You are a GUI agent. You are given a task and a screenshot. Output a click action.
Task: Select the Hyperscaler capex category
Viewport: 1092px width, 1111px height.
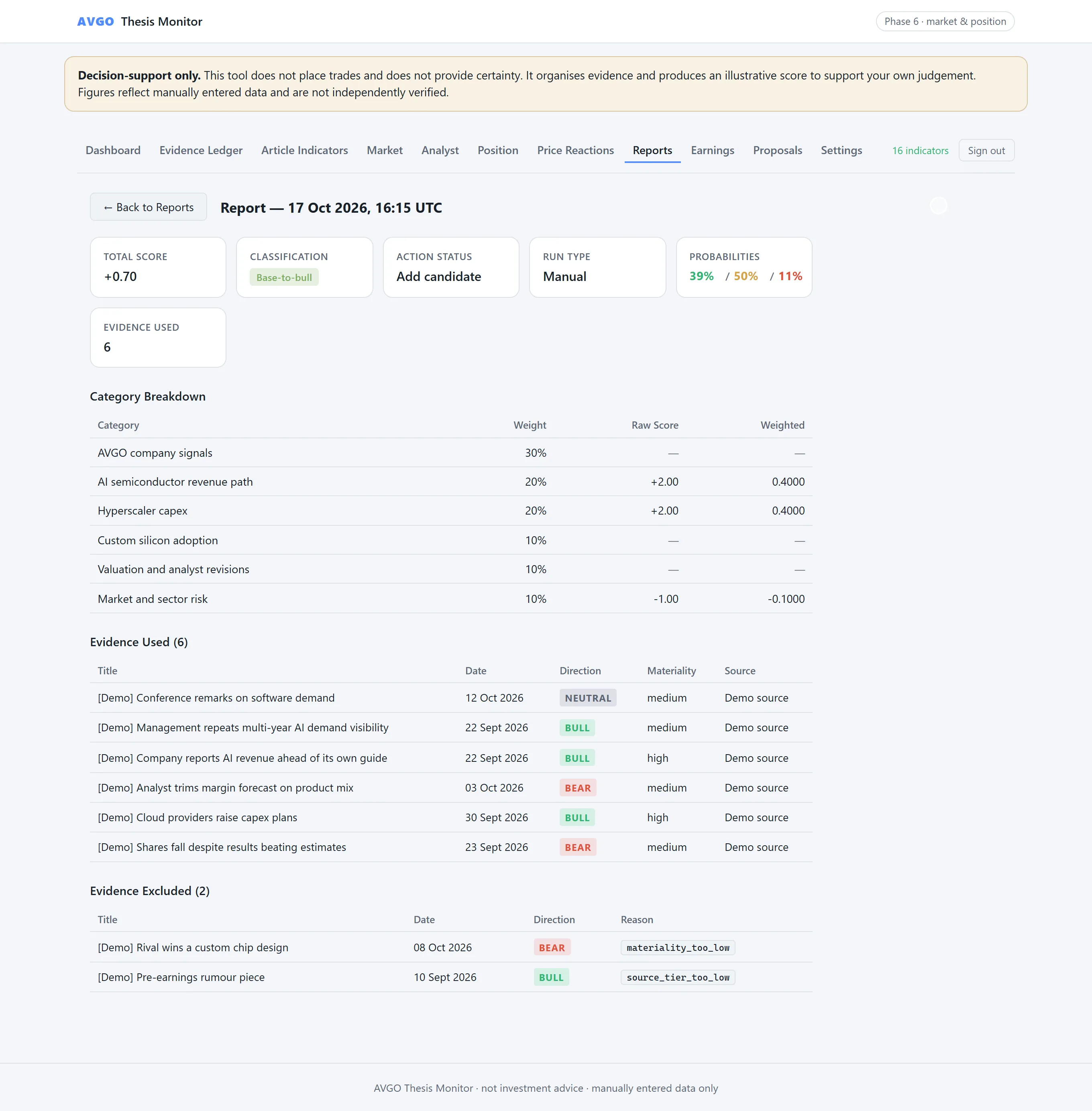pyautogui.click(x=451, y=511)
